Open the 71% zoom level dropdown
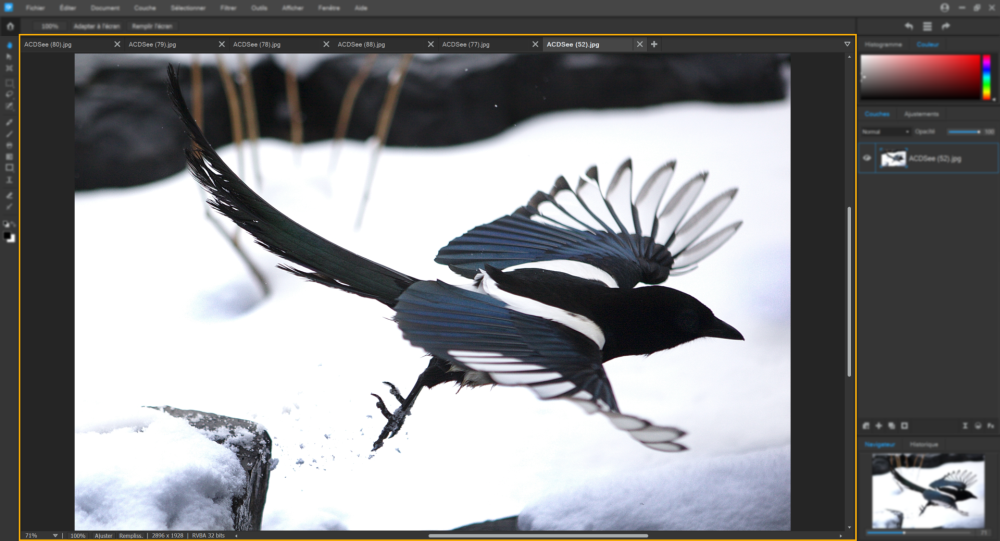The image size is (1000, 541). [x=55, y=535]
